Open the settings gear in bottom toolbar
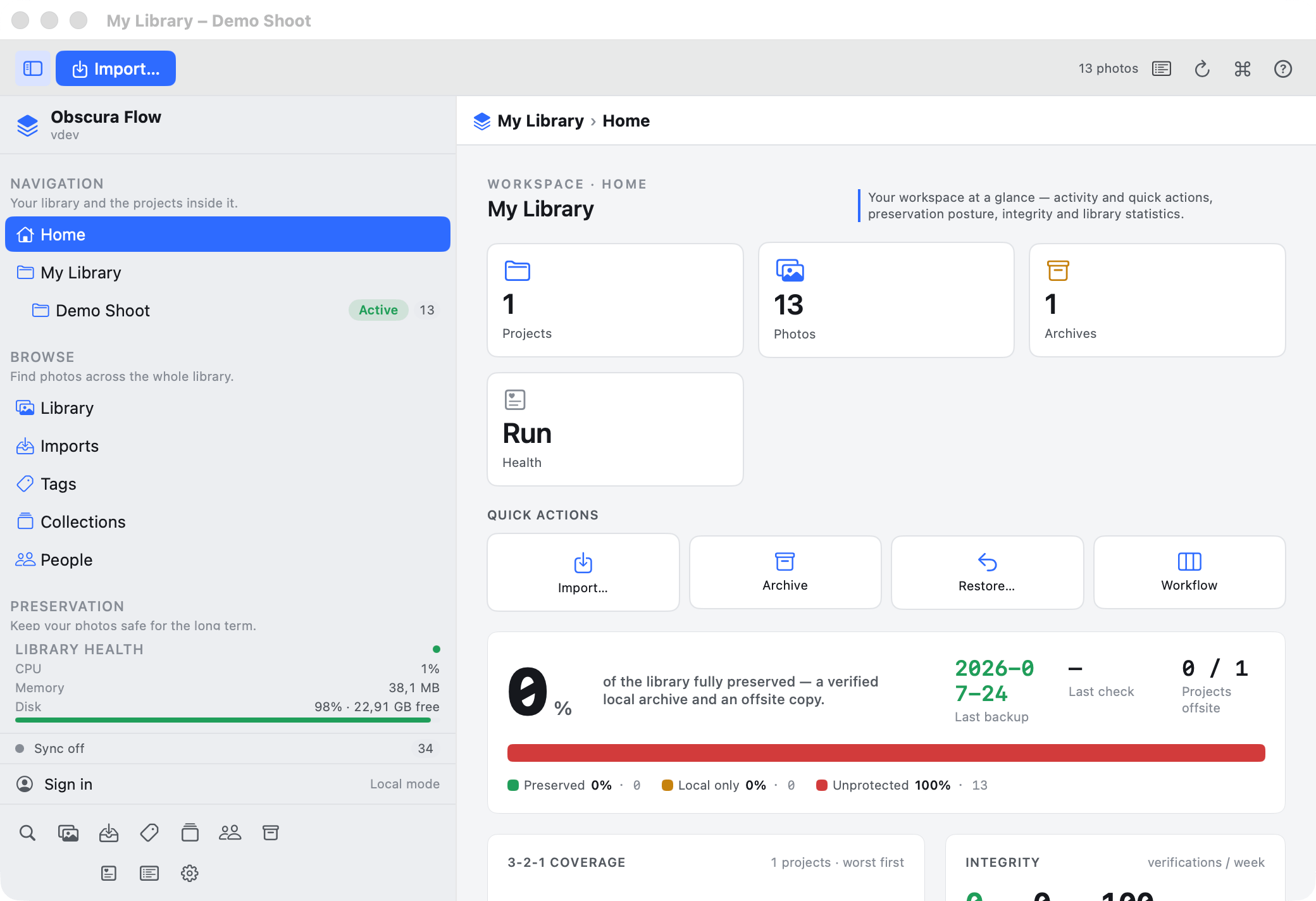1316x901 pixels. pos(190,873)
